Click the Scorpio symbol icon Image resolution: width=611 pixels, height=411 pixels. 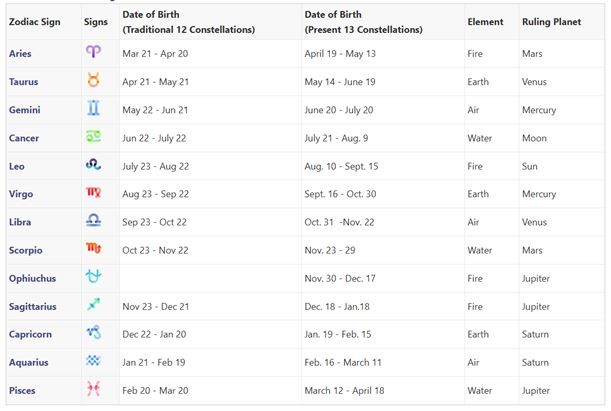93,249
